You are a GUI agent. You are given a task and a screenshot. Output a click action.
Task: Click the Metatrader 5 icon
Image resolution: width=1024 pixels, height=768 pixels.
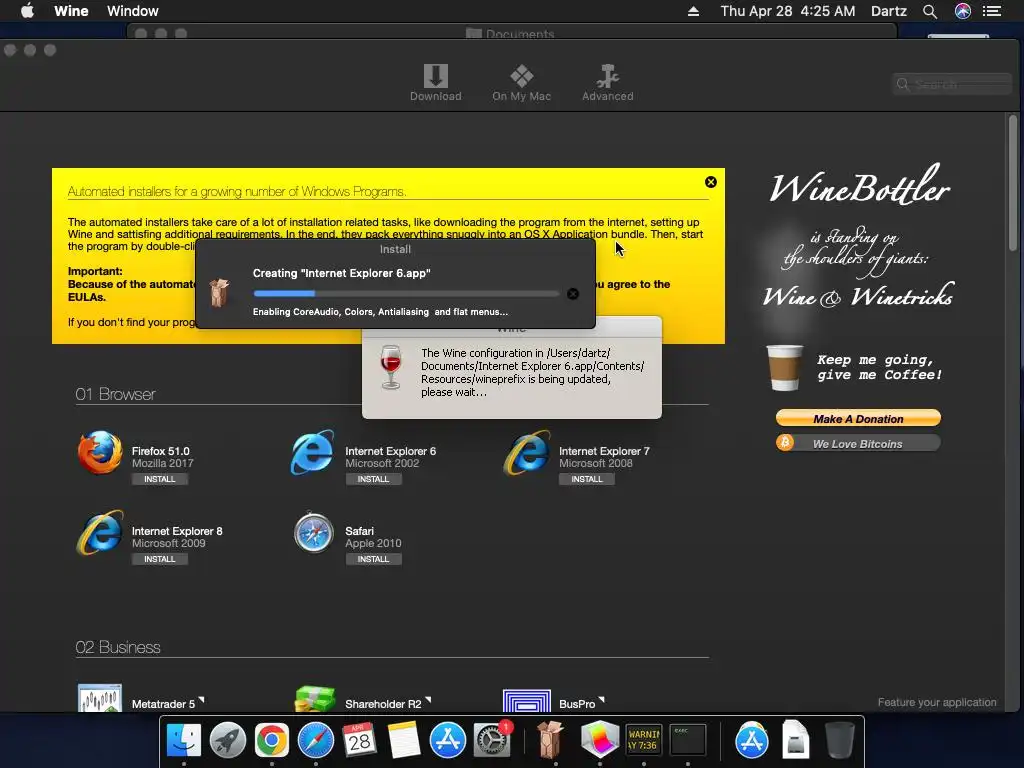click(100, 698)
